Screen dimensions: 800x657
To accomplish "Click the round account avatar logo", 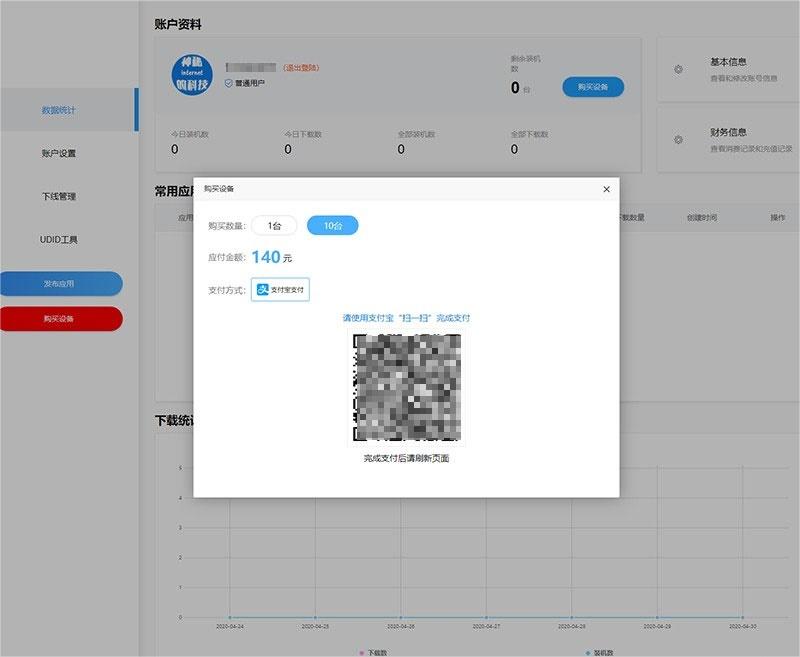I will pos(193,77).
